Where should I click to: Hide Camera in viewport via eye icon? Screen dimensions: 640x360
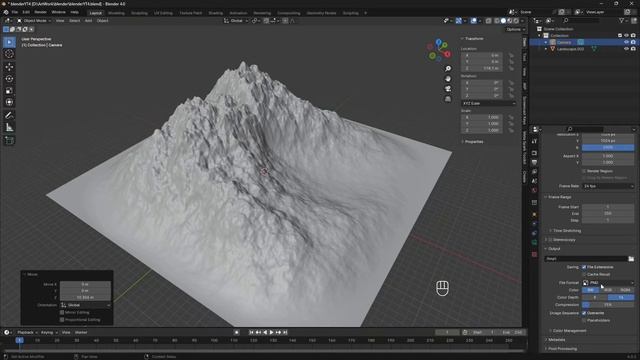[x=627, y=42]
